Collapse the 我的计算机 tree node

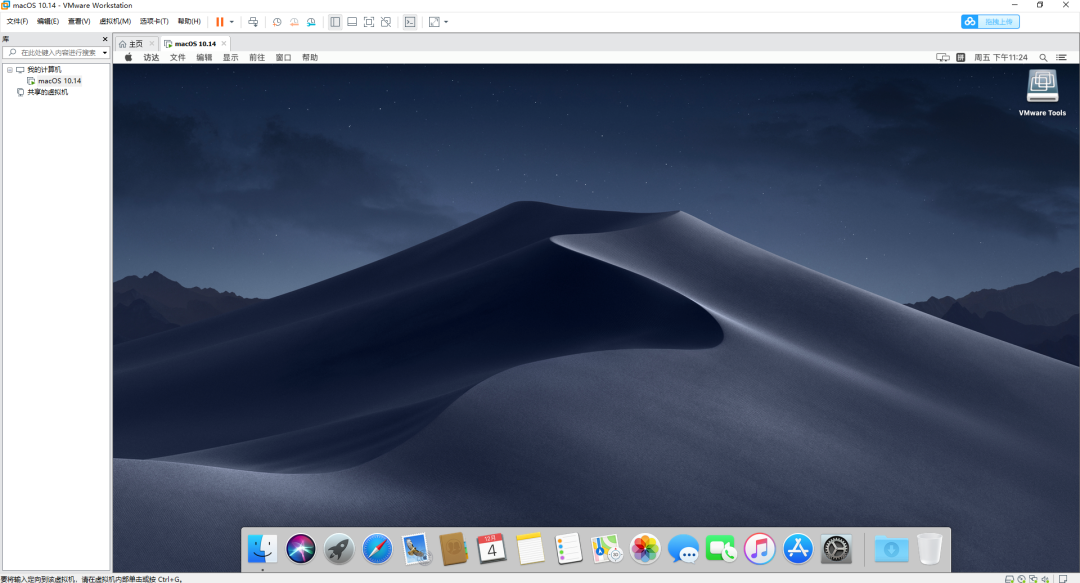pyautogui.click(x=10, y=70)
